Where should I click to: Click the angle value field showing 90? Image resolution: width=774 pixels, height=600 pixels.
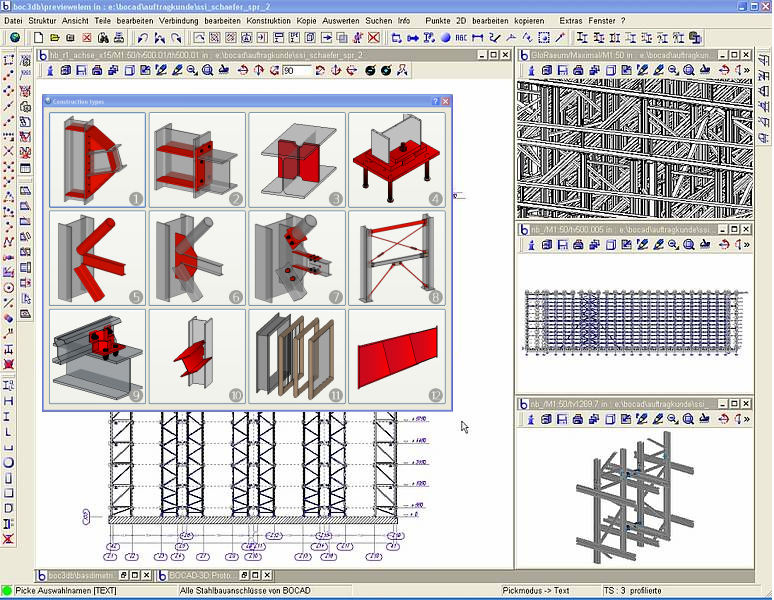296,71
